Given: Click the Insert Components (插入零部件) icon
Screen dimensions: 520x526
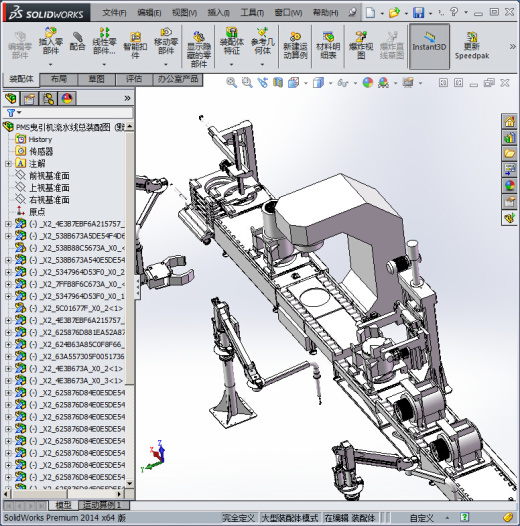Looking at the screenshot, I should [51, 42].
